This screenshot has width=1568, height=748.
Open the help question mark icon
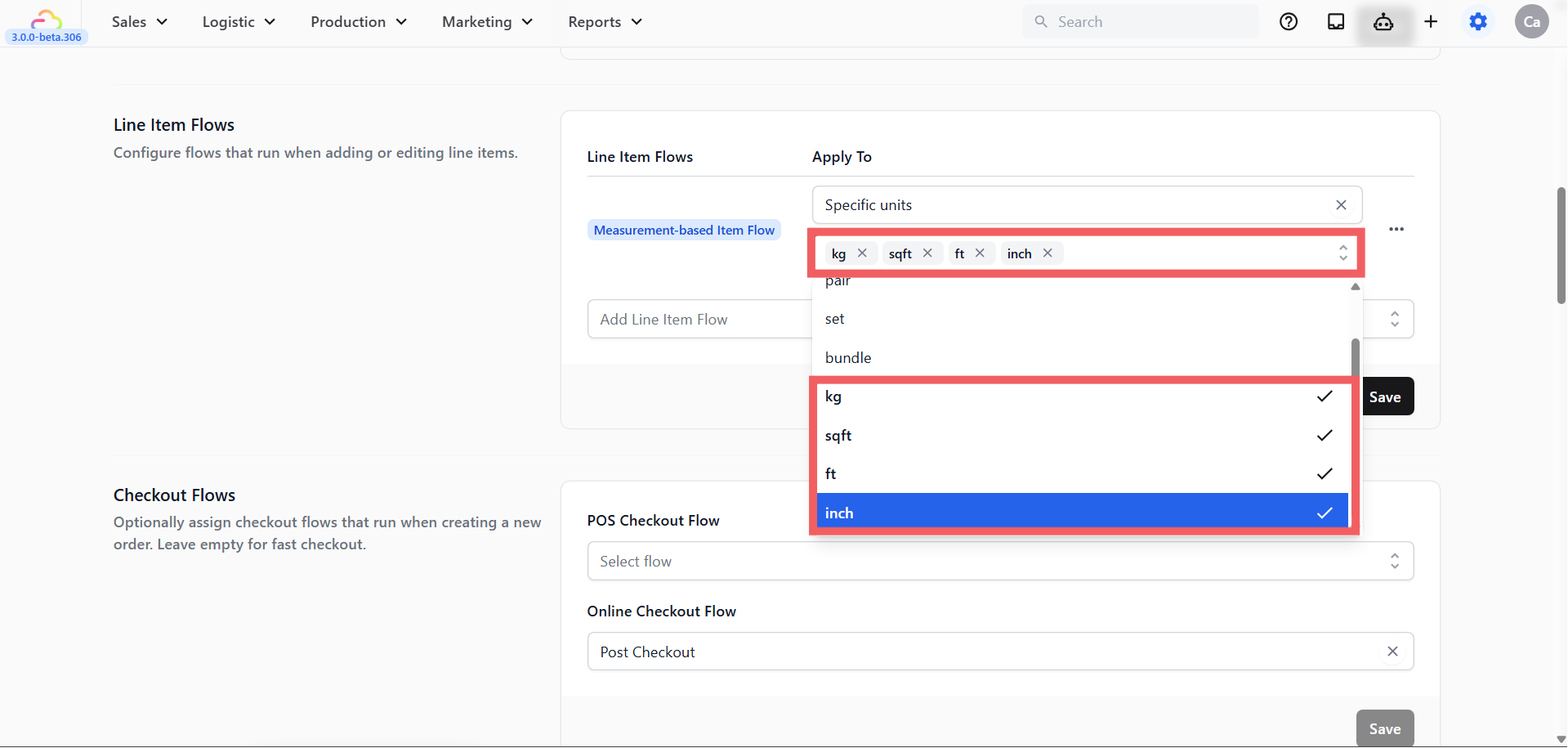pyautogui.click(x=1289, y=22)
